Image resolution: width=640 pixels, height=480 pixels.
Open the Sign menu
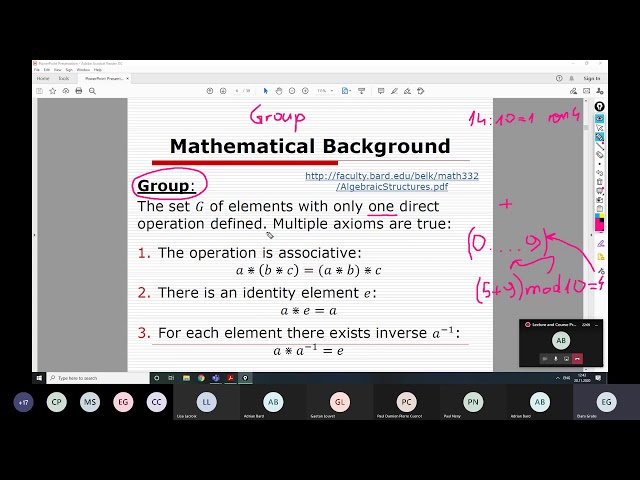click(69, 70)
